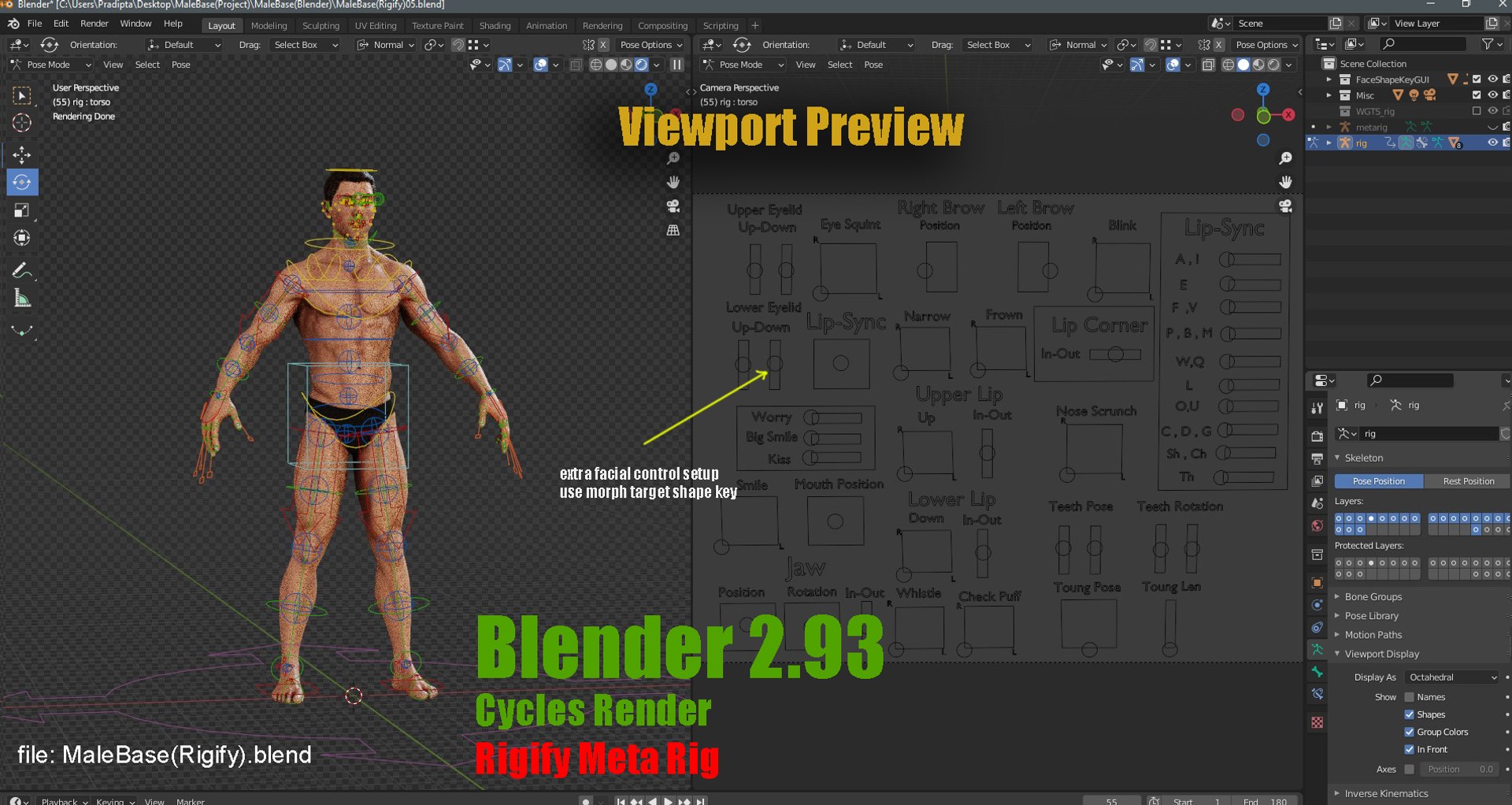Open the left Orientation Default dropdown

pyautogui.click(x=184, y=45)
